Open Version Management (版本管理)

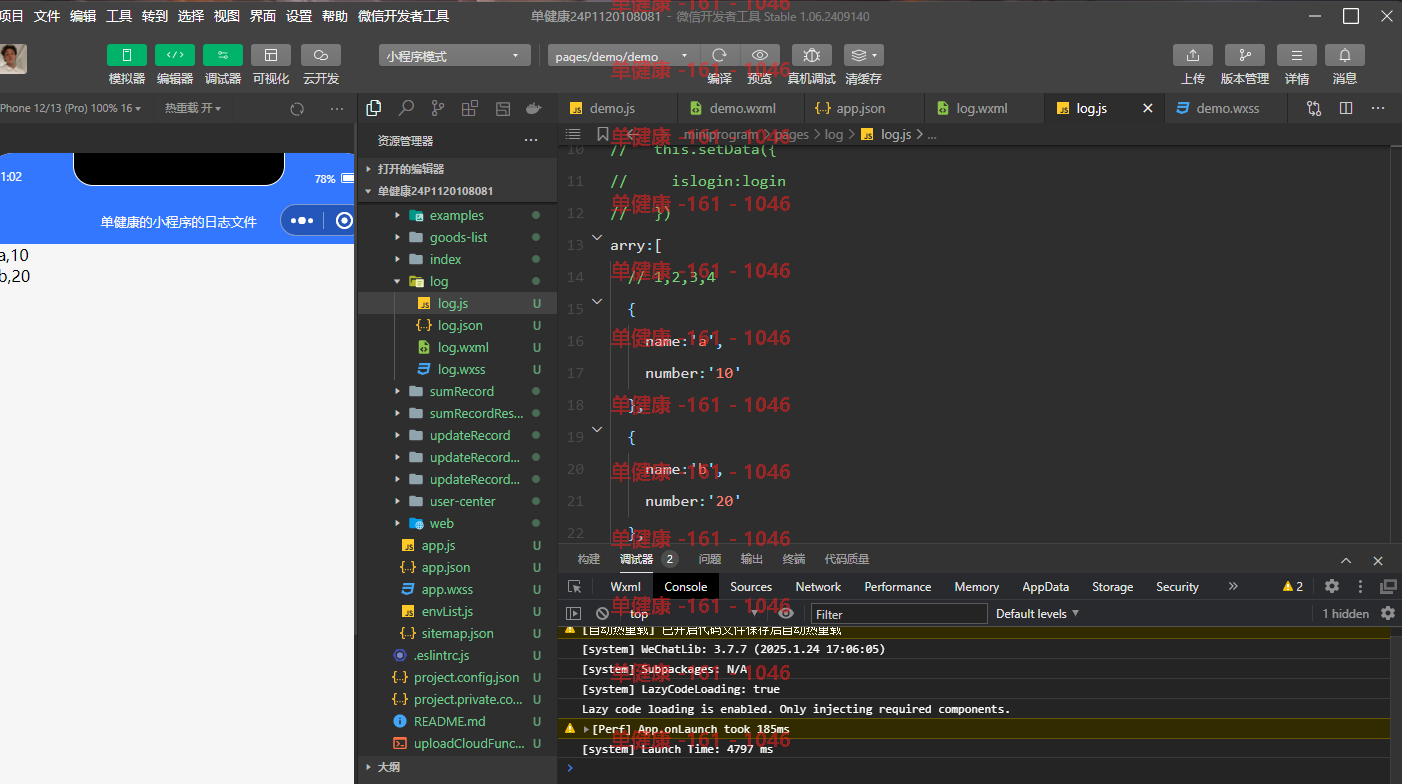point(1245,56)
